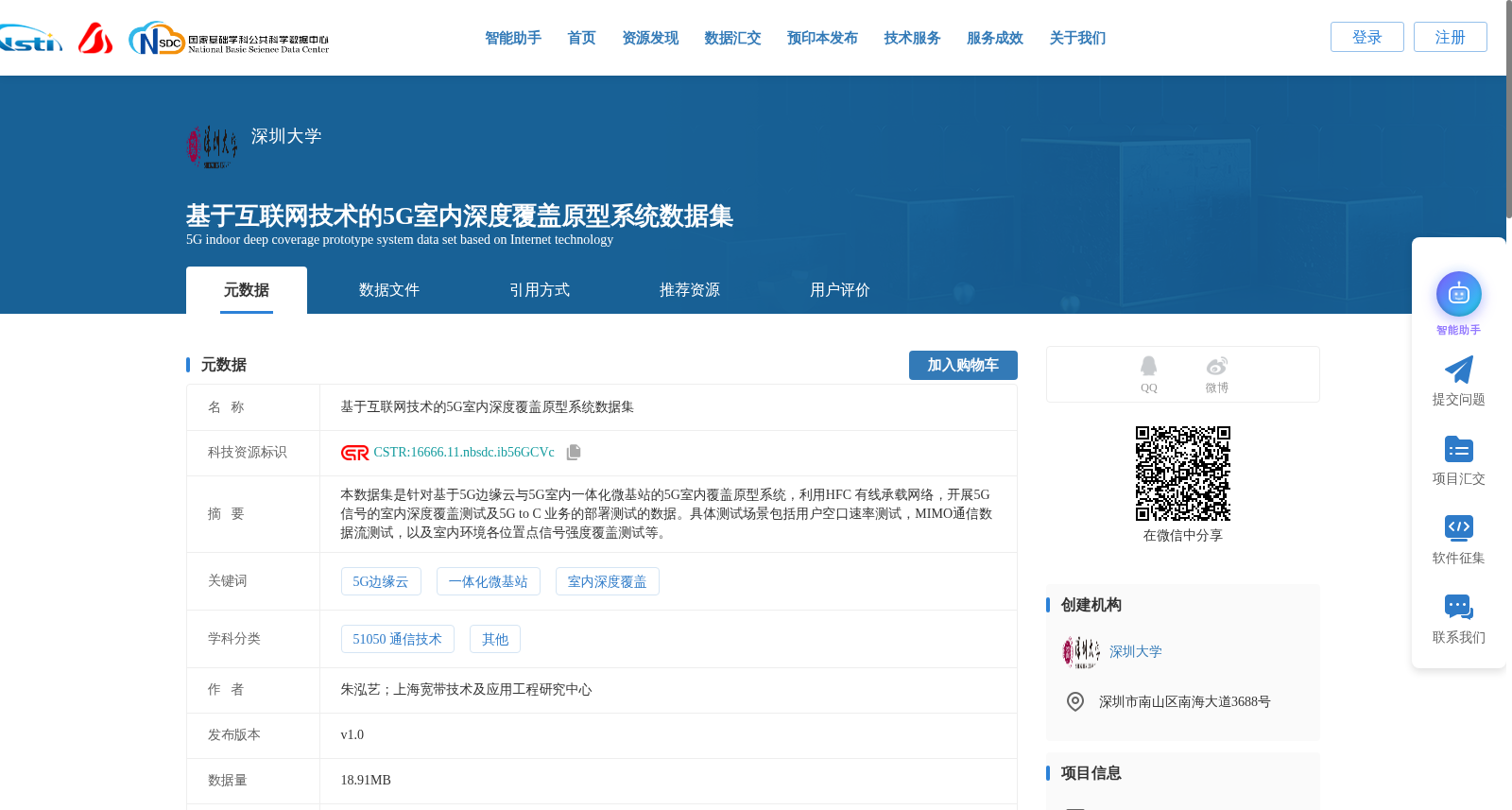
Task: Open the 深圳大学 link under 创建机构
Action: [x=1136, y=652]
